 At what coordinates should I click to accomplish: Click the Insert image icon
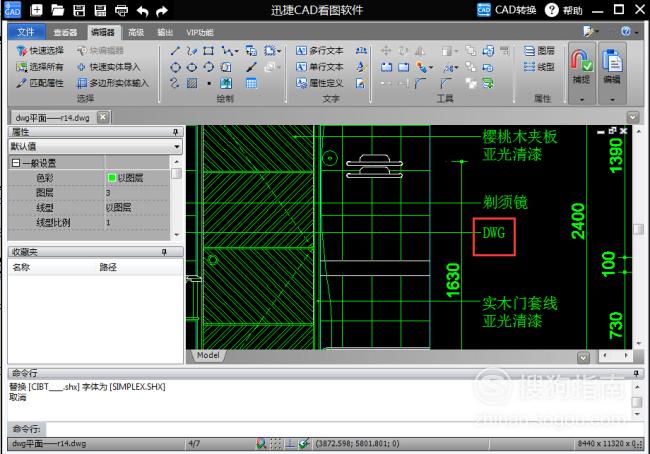coord(226,83)
